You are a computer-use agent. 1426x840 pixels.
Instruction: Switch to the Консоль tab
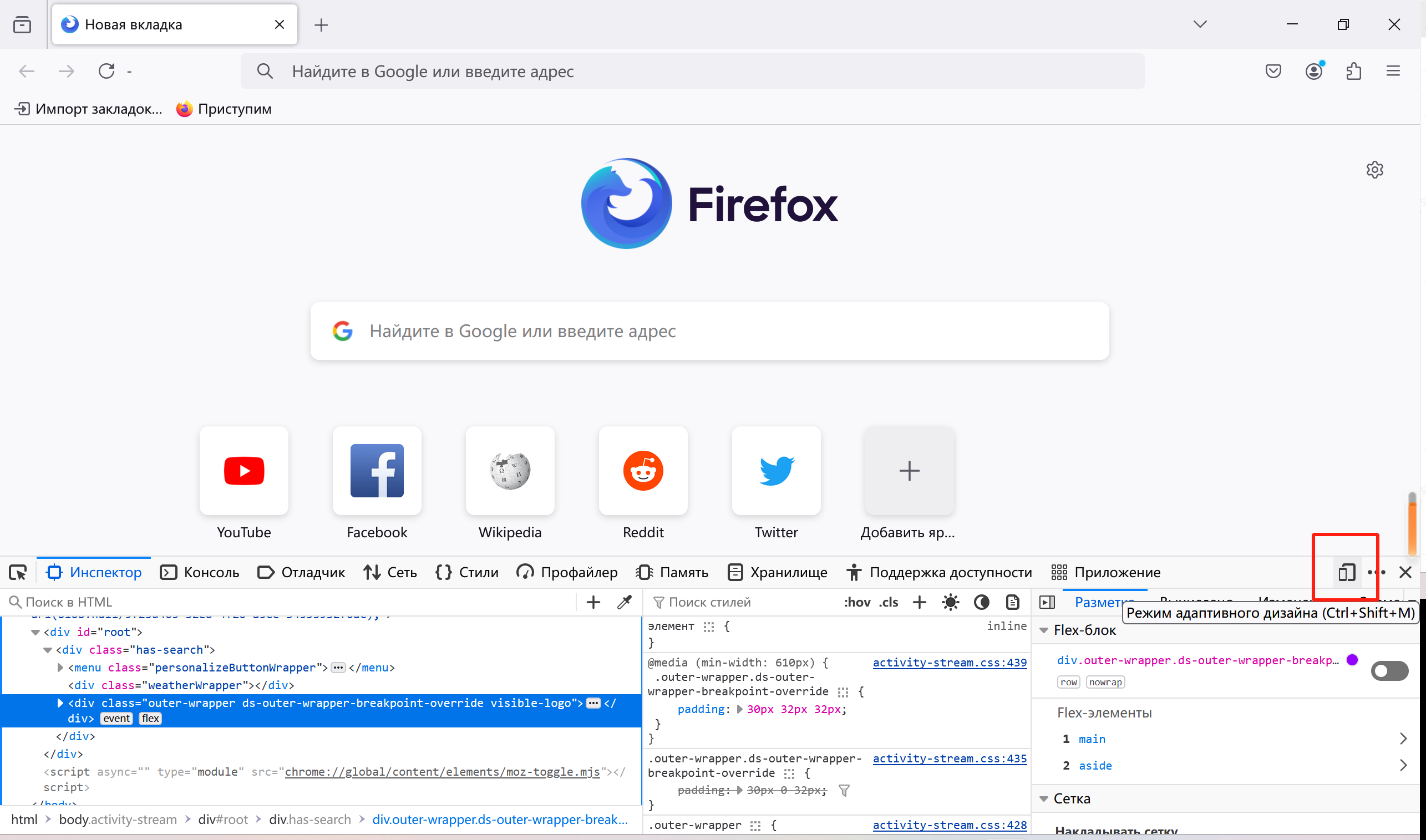(x=199, y=572)
